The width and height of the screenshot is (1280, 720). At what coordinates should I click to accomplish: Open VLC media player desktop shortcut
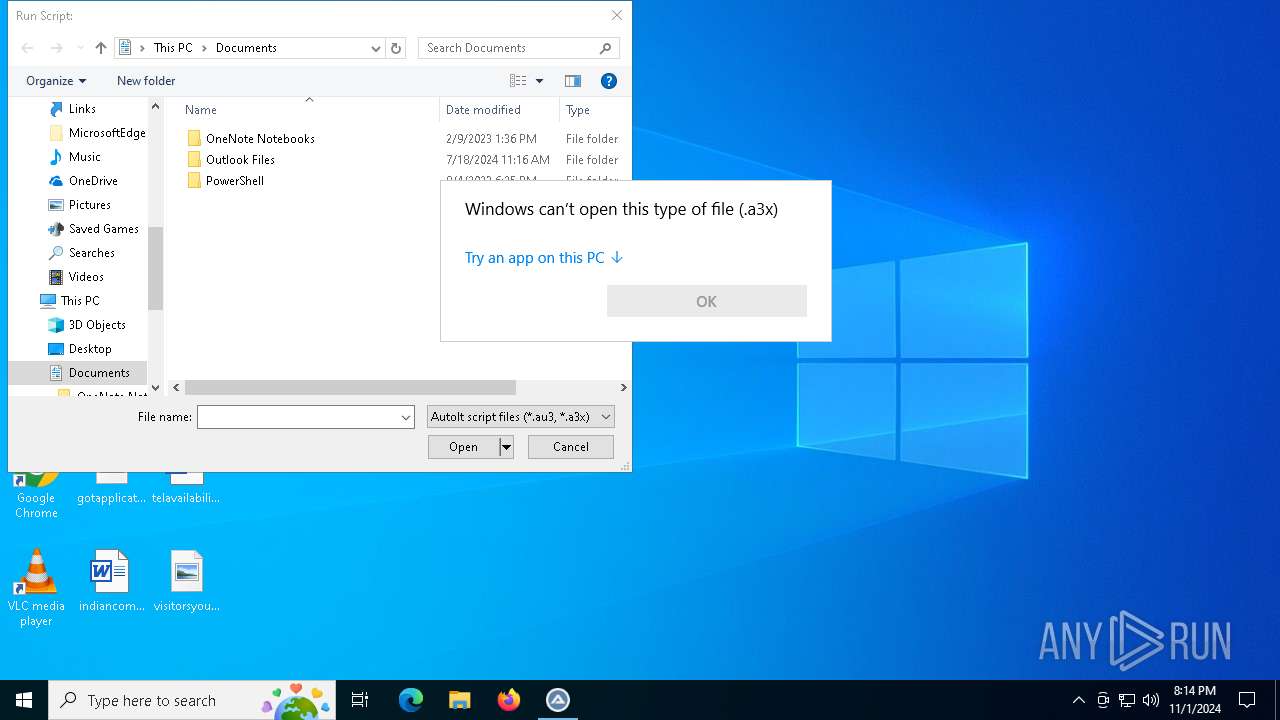(36, 588)
